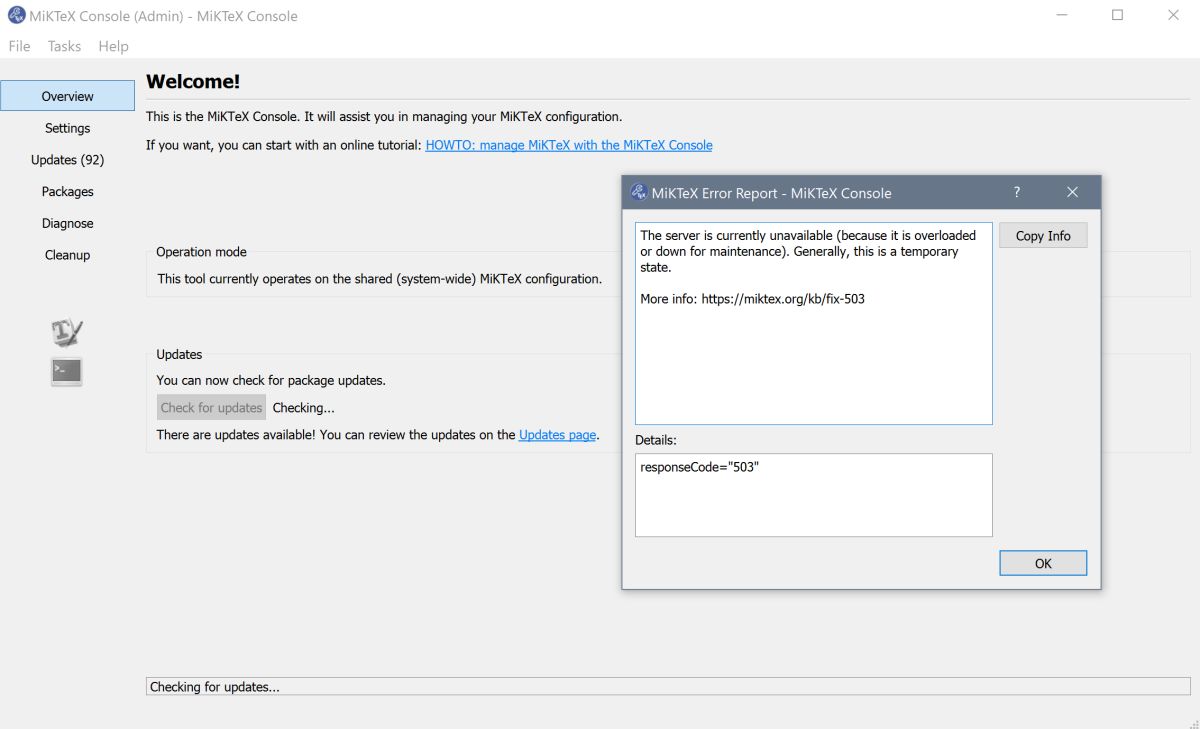Screen dimensions: 1200x729
Task: Open the Diagnose page
Action: [67, 223]
